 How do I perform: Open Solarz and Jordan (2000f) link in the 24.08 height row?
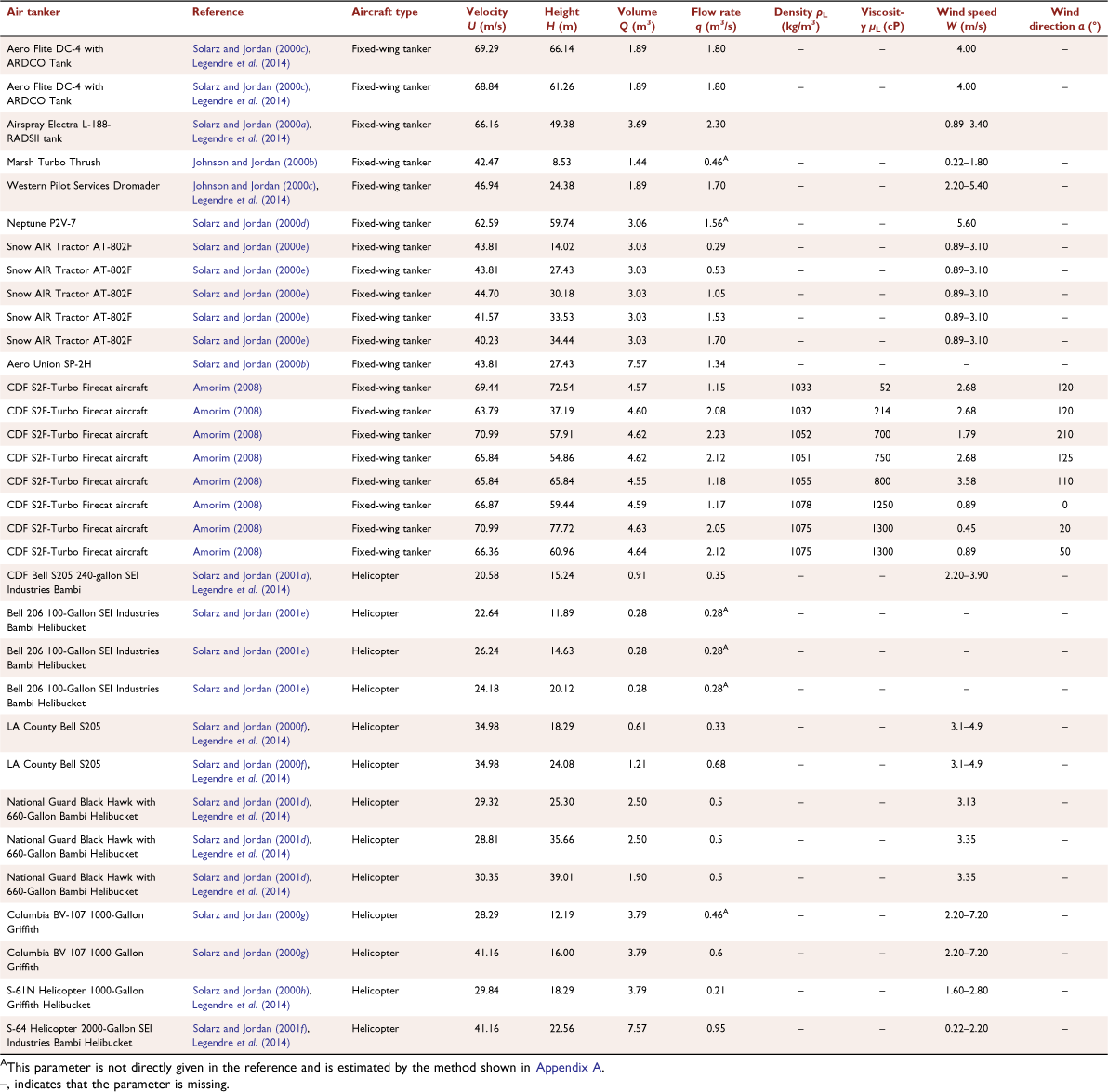click(251, 764)
